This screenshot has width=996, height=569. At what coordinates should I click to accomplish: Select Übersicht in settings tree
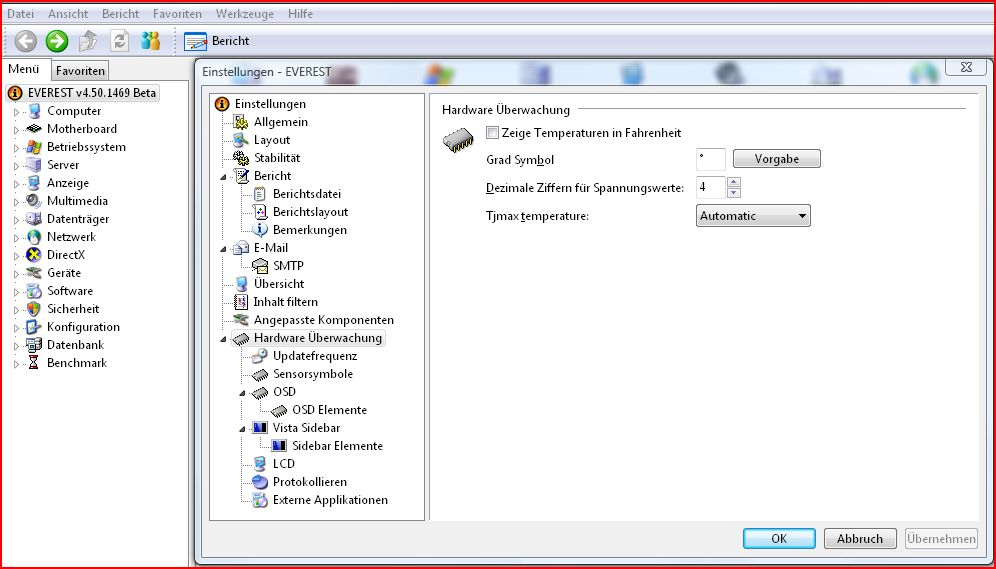point(278,284)
